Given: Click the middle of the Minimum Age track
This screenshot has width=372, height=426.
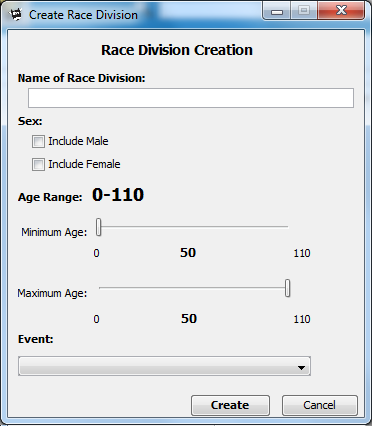Looking at the screenshot, I should 193,227.
